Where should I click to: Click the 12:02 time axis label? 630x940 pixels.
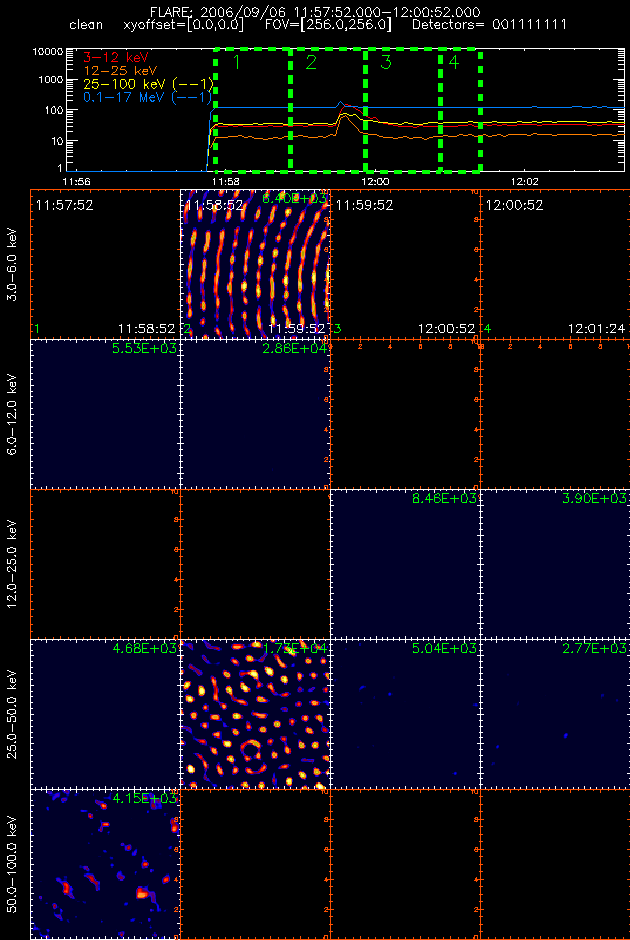pyautogui.click(x=525, y=180)
